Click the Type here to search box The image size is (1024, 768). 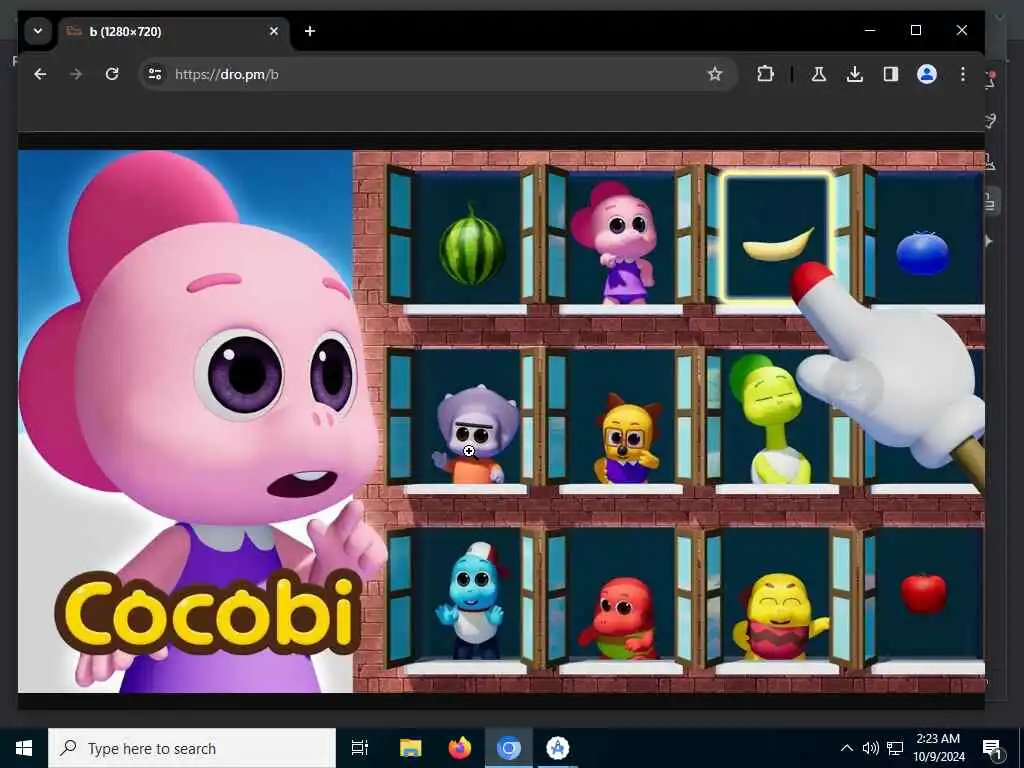pyautogui.click(x=192, y=748)
